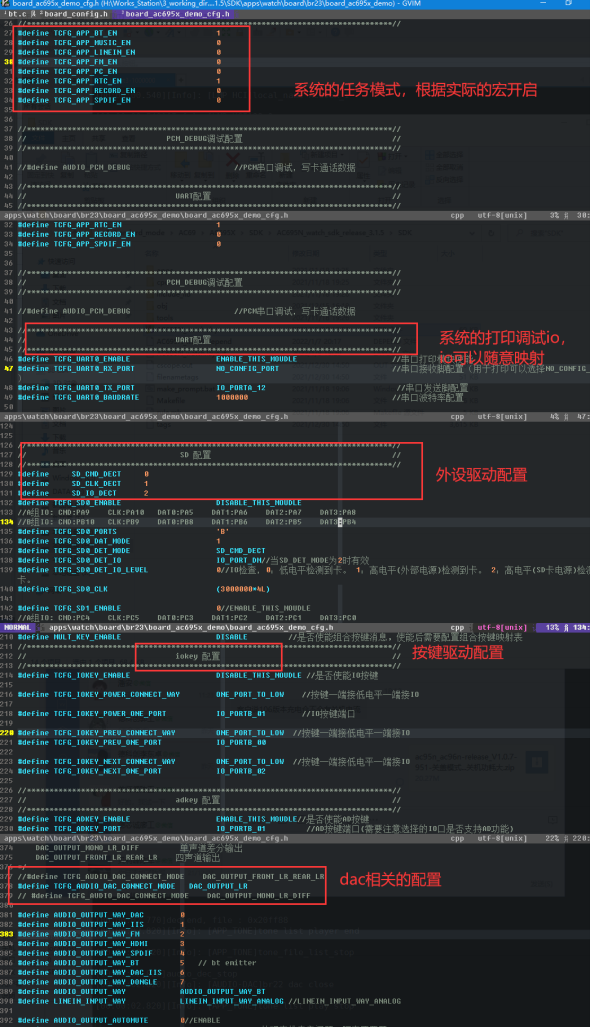Image resolution: width=590 pixels, height=1027 pixels.
Task: Click the DISABLE_THIS_MOUDLE value for IOKEY
Action: pos(259,675)
